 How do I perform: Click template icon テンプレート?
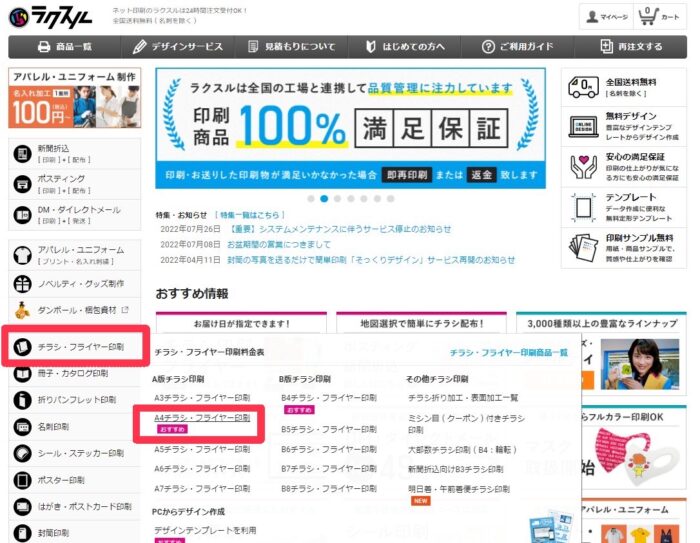[x=583, y=207]
